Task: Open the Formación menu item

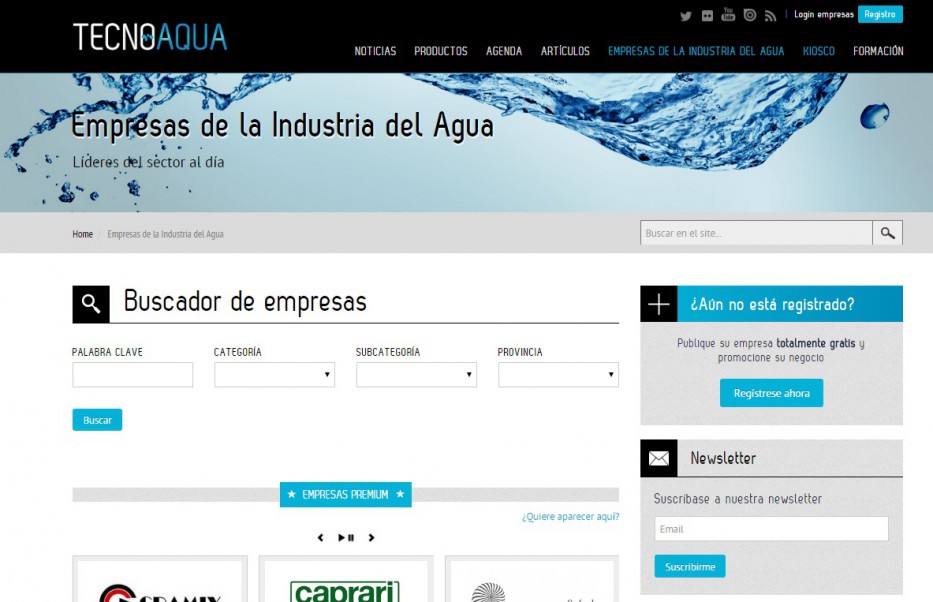Action: click(878, 51)
